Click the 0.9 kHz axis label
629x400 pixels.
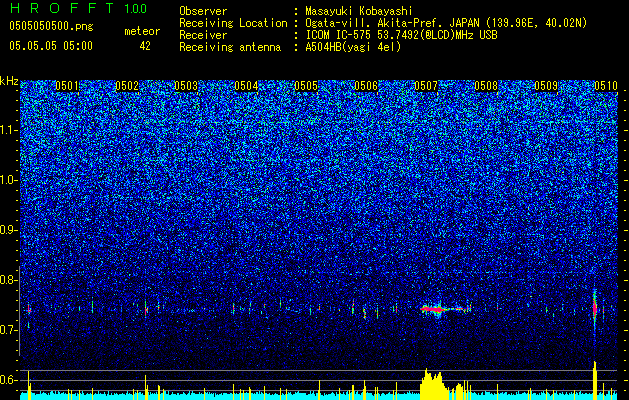9,230
